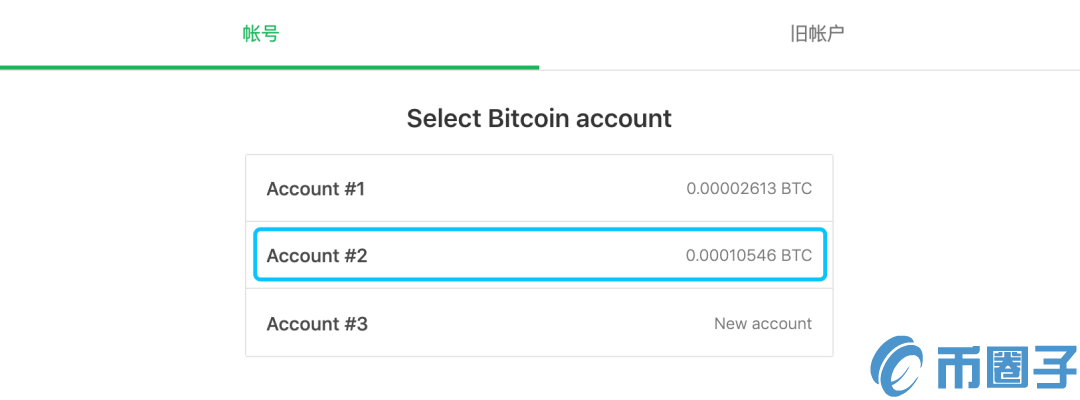Click the Account #1 name text
The image size is (1080, 400).
315,189
